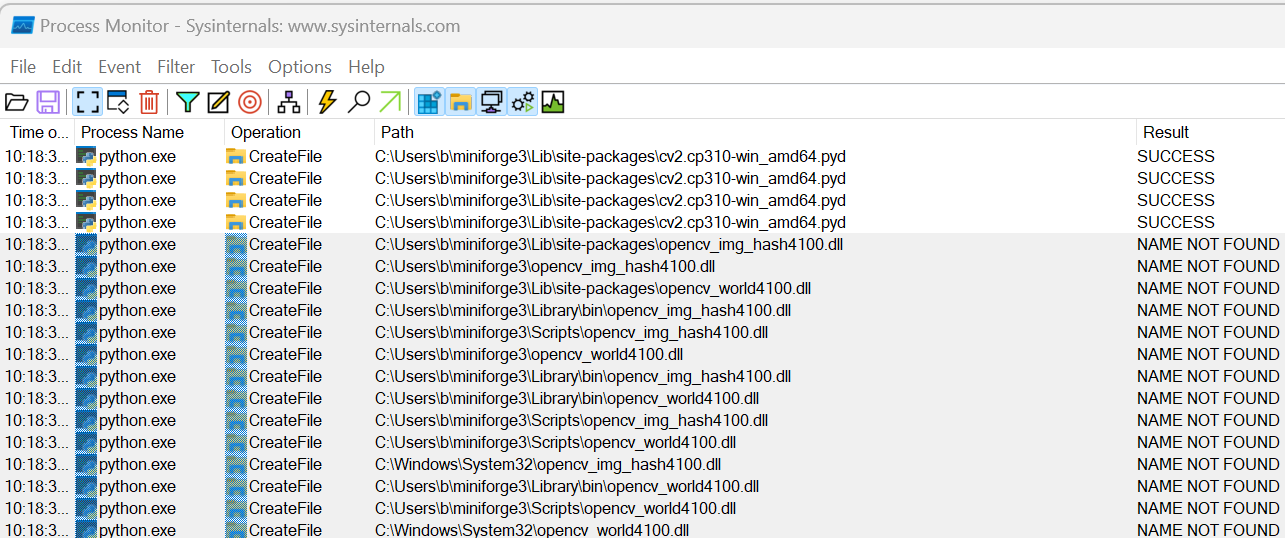
Task: Click python icon in miniforge3\opencv_img_hash4100.dll row
Action: (86, 266)
